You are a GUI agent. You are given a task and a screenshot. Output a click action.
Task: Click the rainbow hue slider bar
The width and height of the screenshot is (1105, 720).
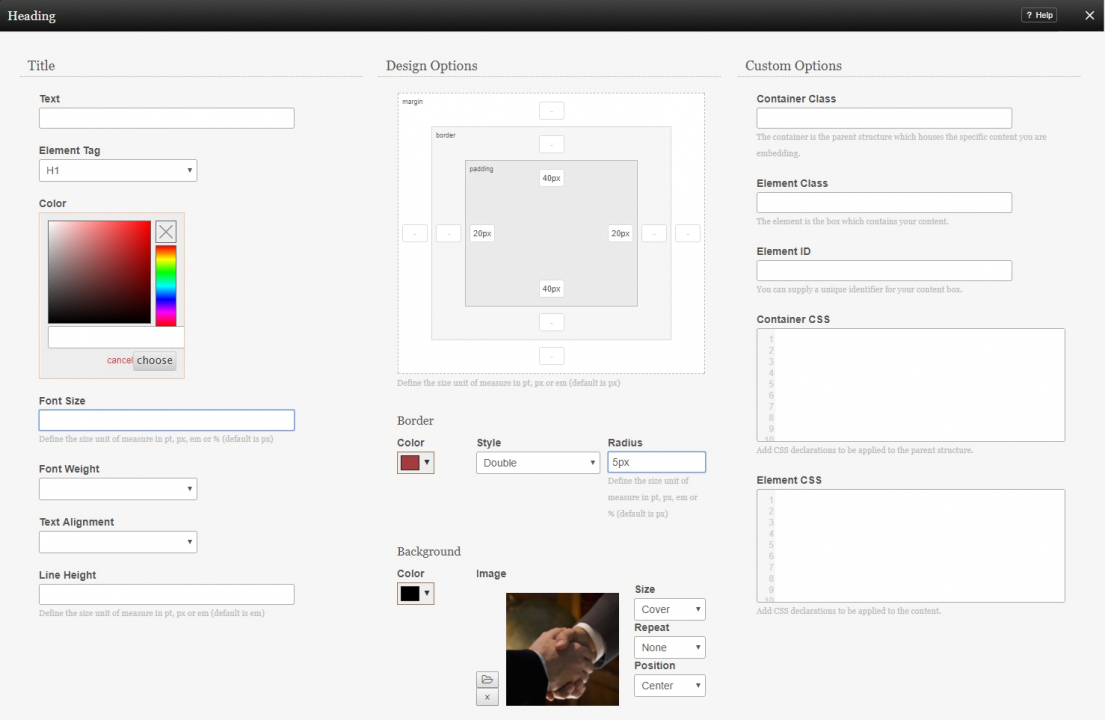[166, 286]
